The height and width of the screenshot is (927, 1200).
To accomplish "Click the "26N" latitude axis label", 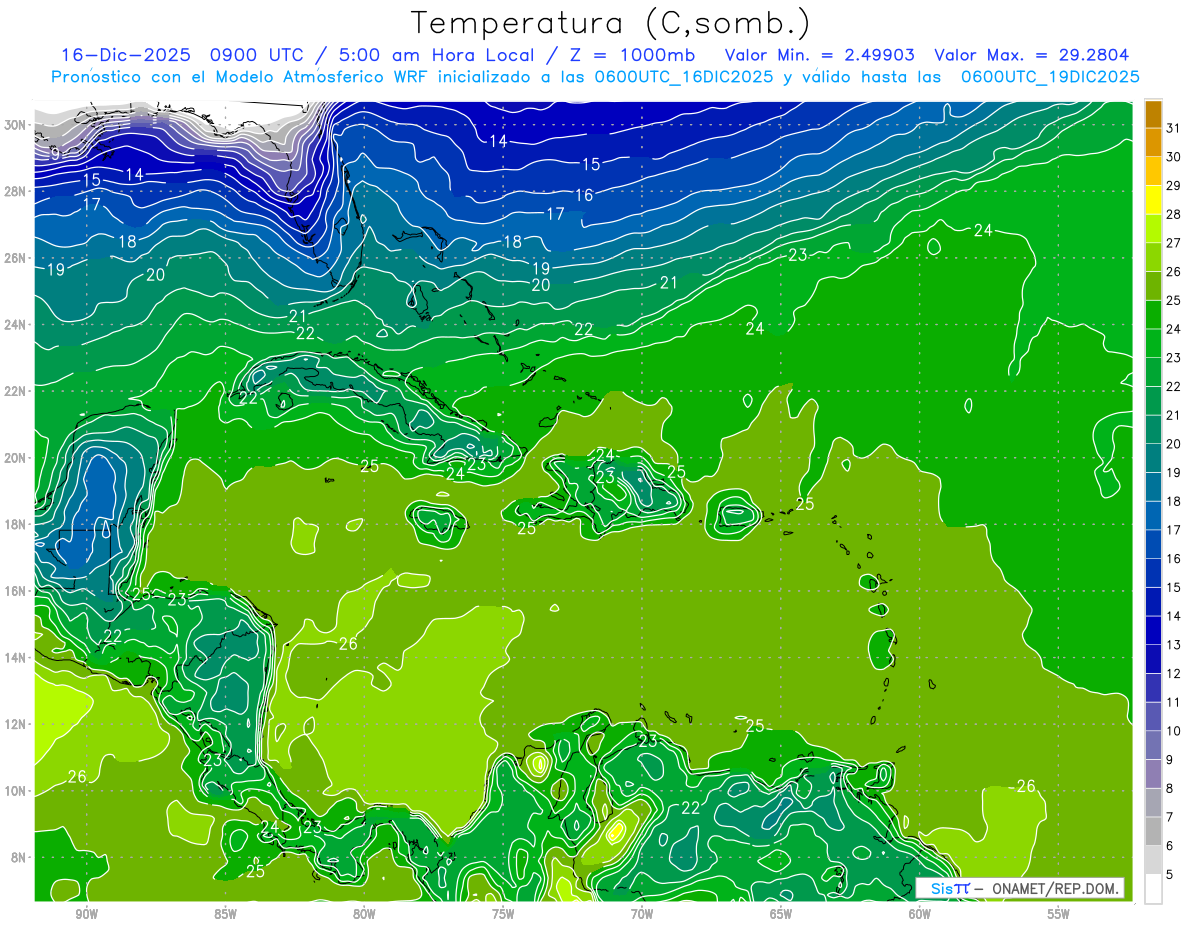I will (x=15, y=258).
